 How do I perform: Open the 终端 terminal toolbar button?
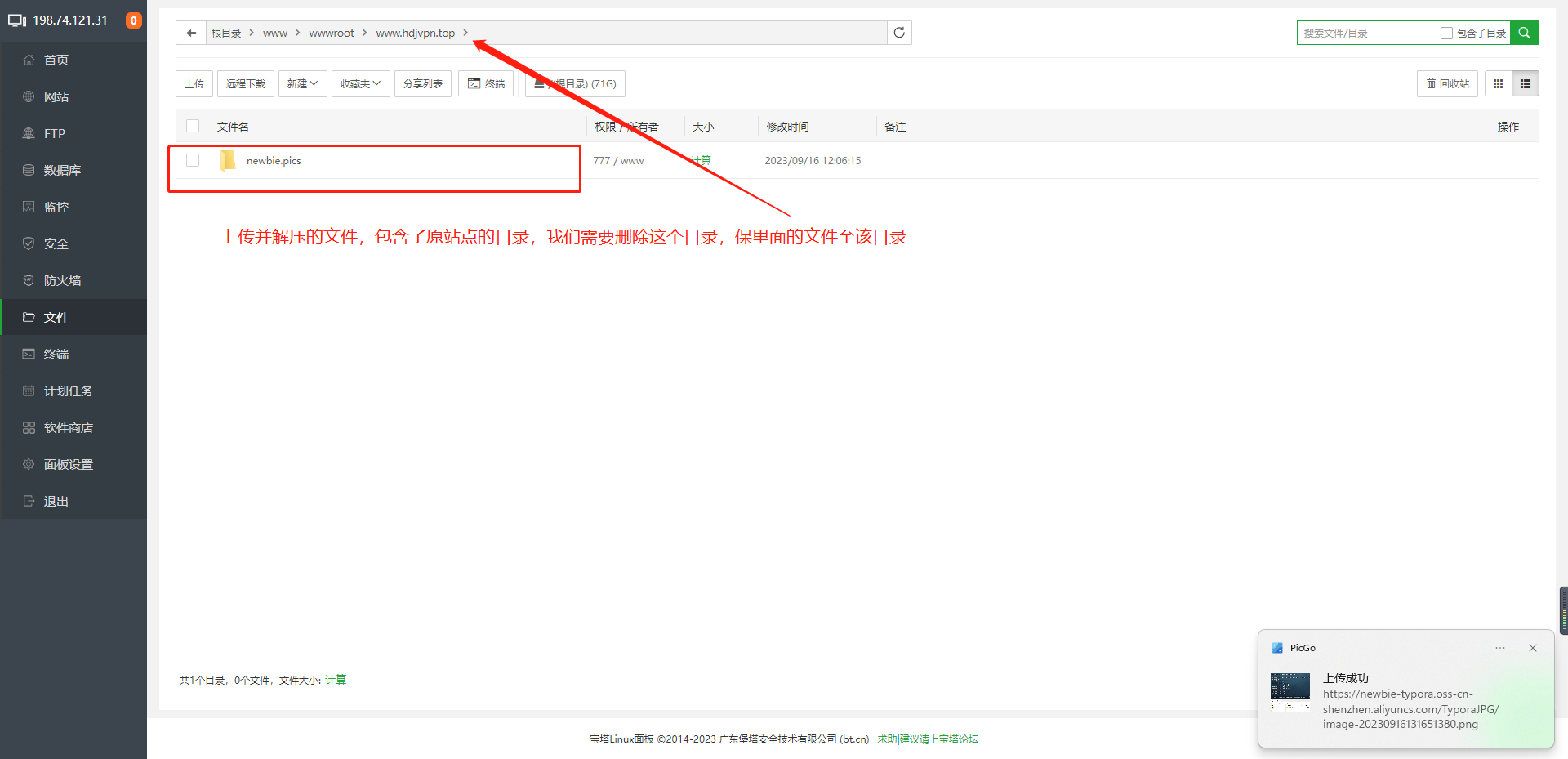click(x=486, y=83)
